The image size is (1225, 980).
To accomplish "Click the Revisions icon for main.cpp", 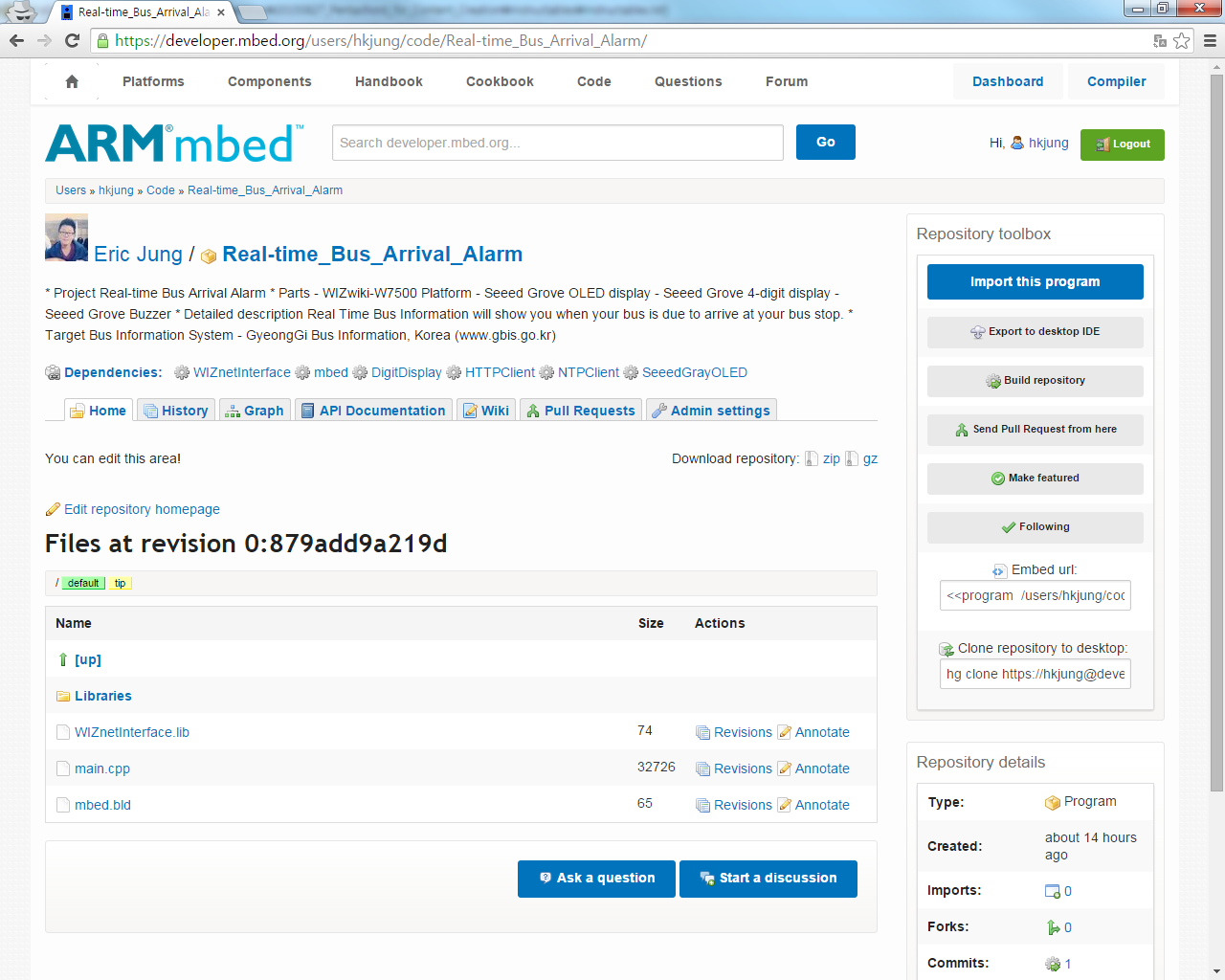I will 702,768.
